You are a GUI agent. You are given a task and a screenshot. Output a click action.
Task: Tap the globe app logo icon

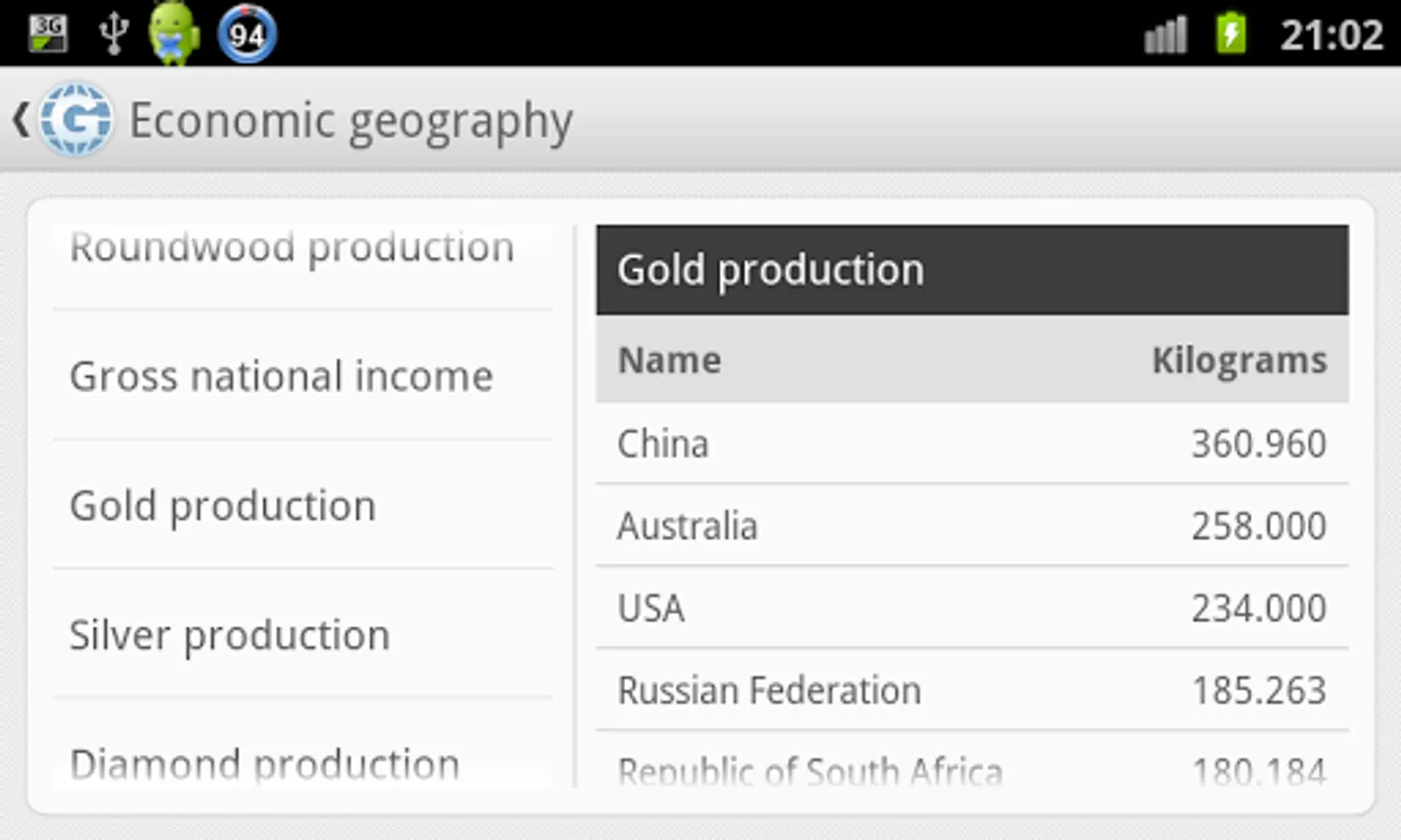tap(77, 119)
